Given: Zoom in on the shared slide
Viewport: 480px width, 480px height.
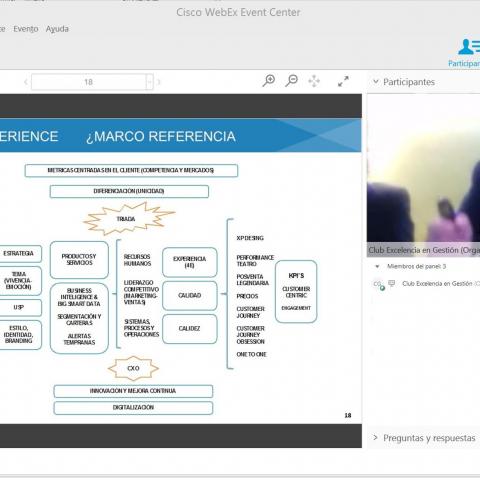Looking at the screenshot, I should click(268, 81).
